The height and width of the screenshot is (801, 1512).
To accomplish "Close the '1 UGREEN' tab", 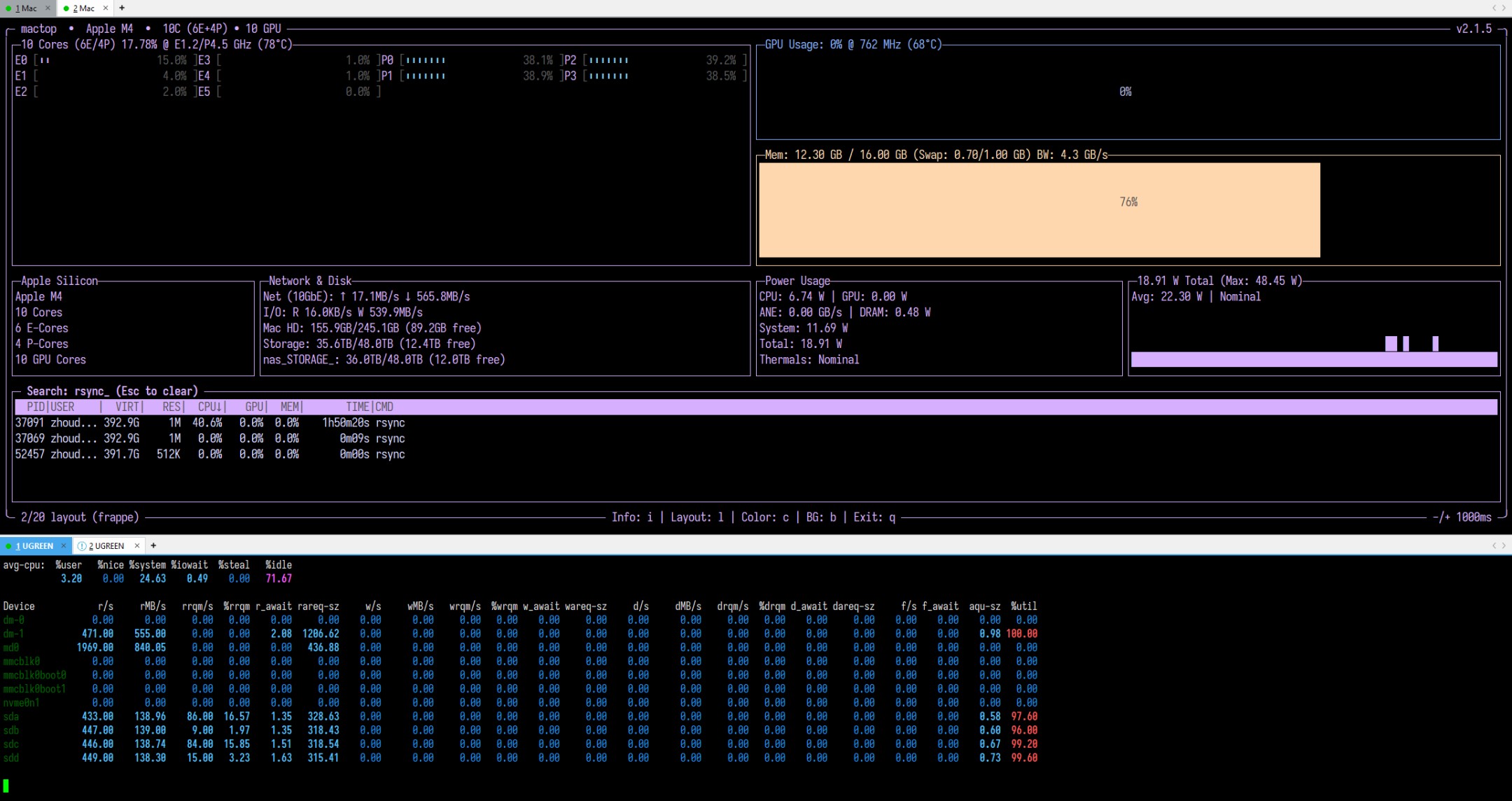I will coord(64,546).
